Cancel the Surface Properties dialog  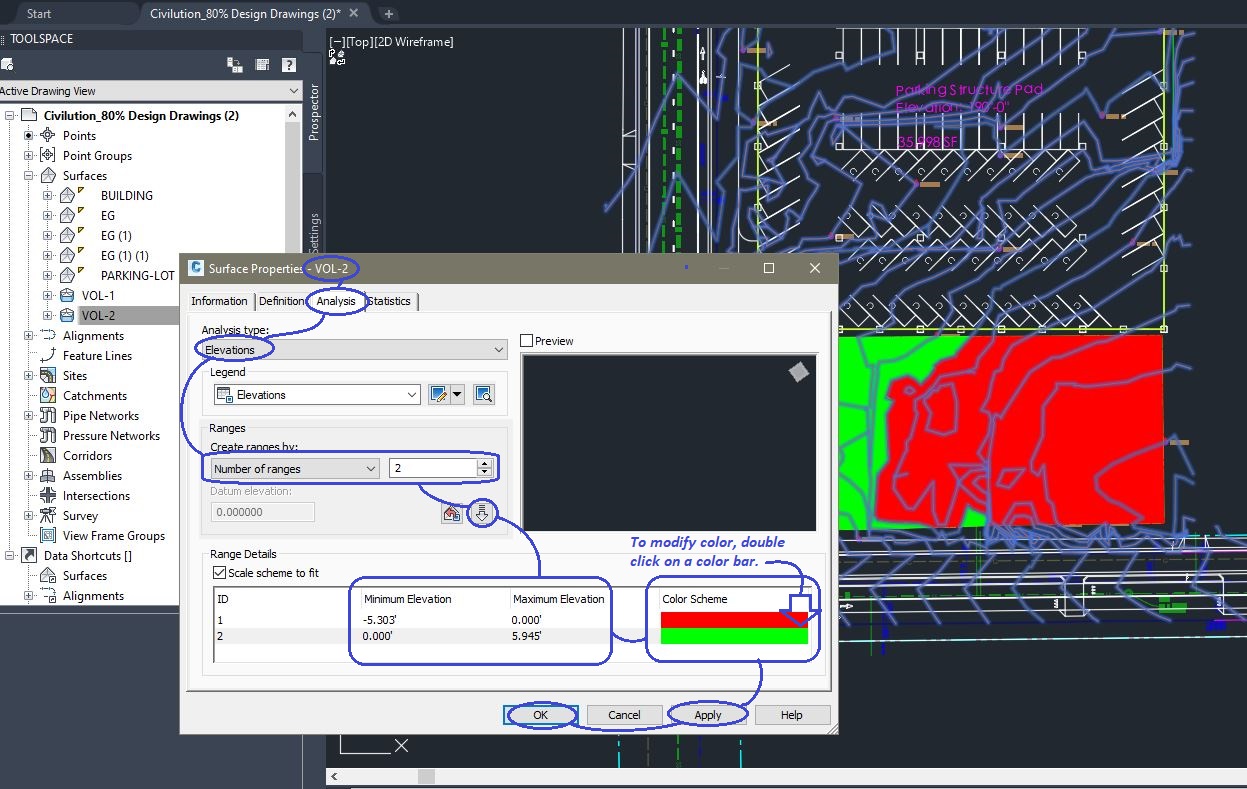pos(624,715)
